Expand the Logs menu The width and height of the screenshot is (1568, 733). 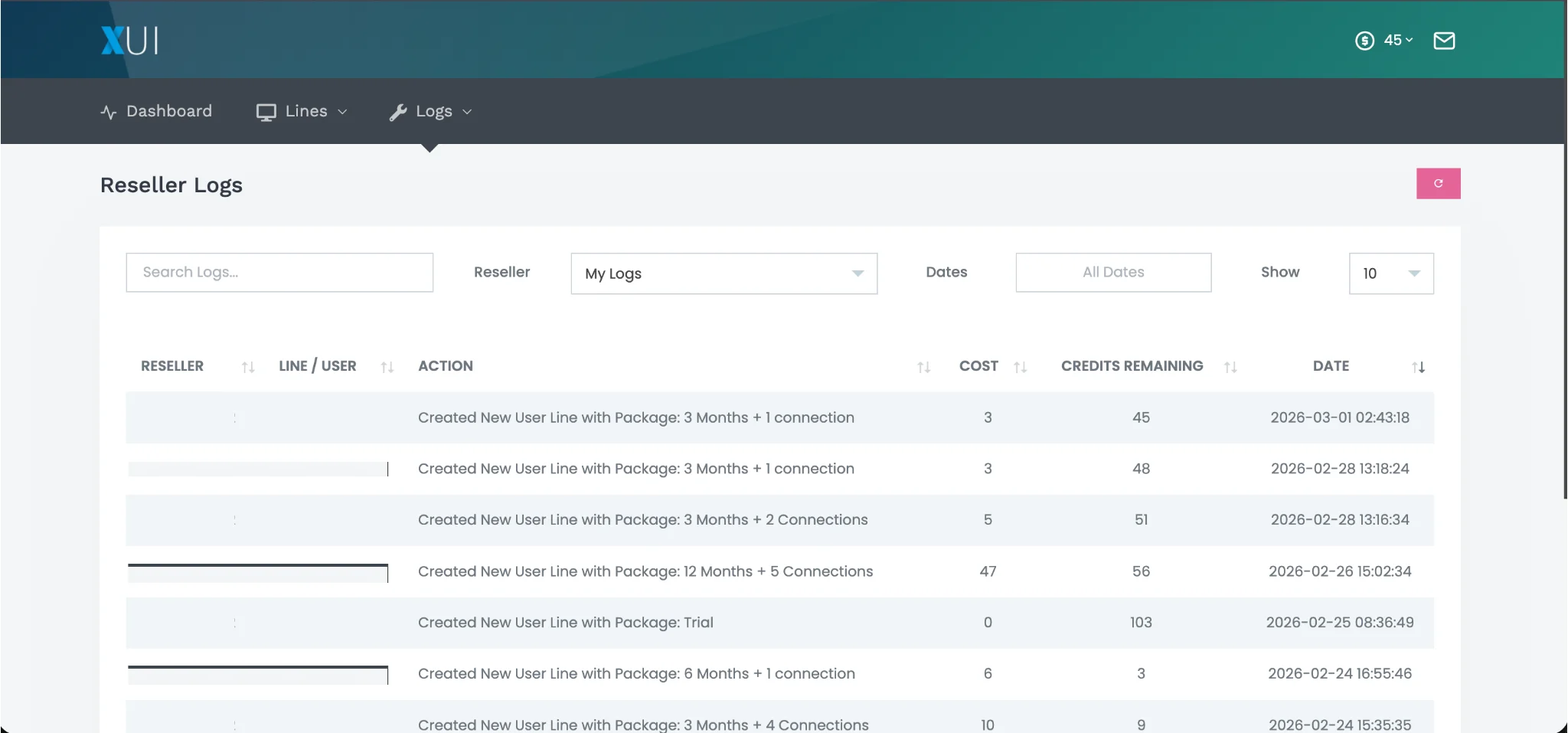tap(430, 112)
